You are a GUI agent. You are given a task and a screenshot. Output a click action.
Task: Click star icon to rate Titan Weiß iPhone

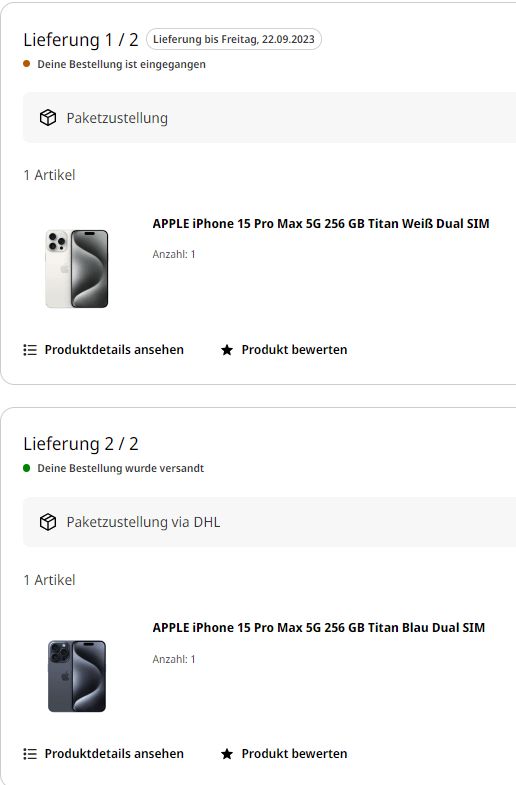click(227, 350)
